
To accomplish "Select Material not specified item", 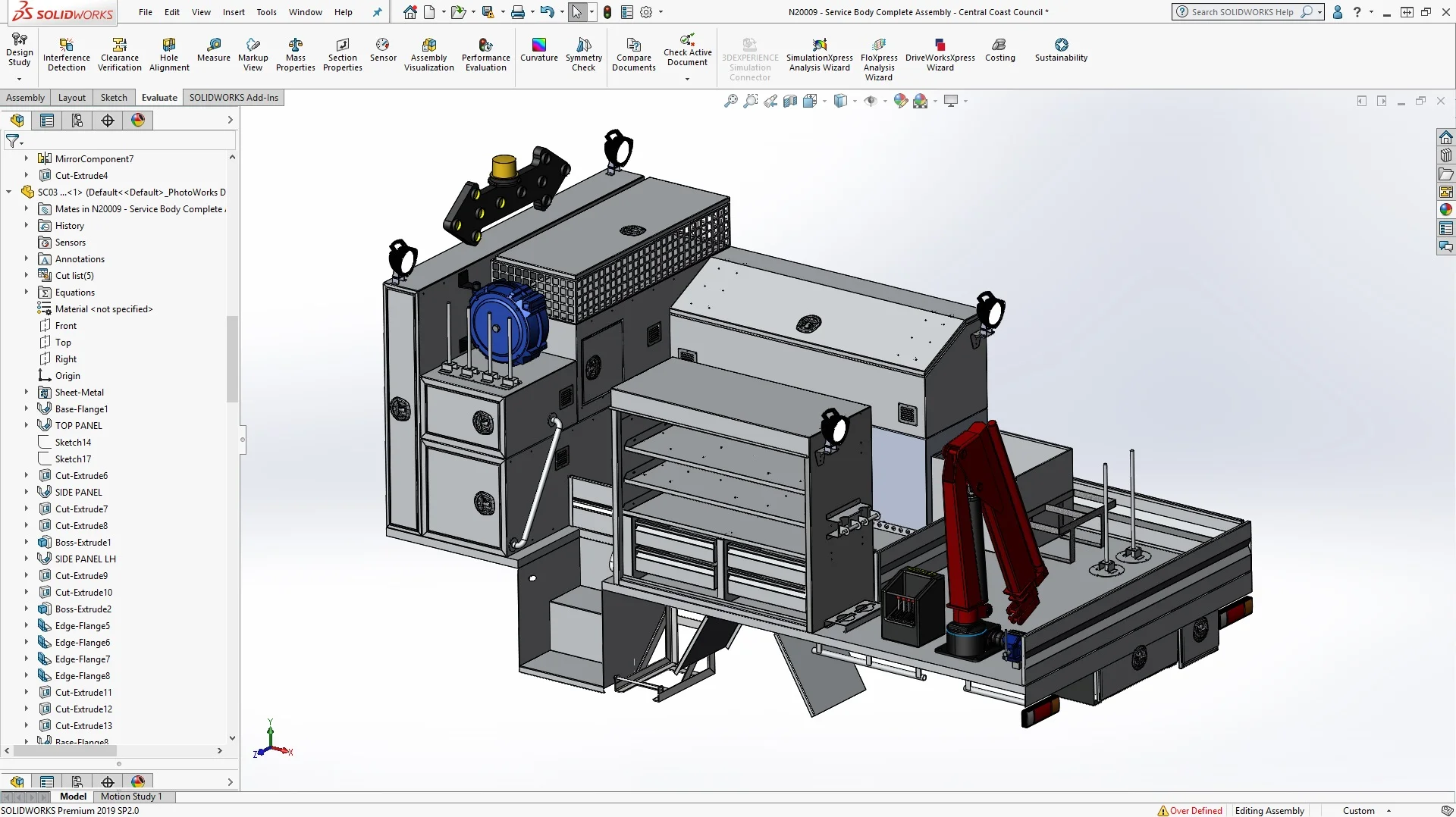I will point(104,309).
